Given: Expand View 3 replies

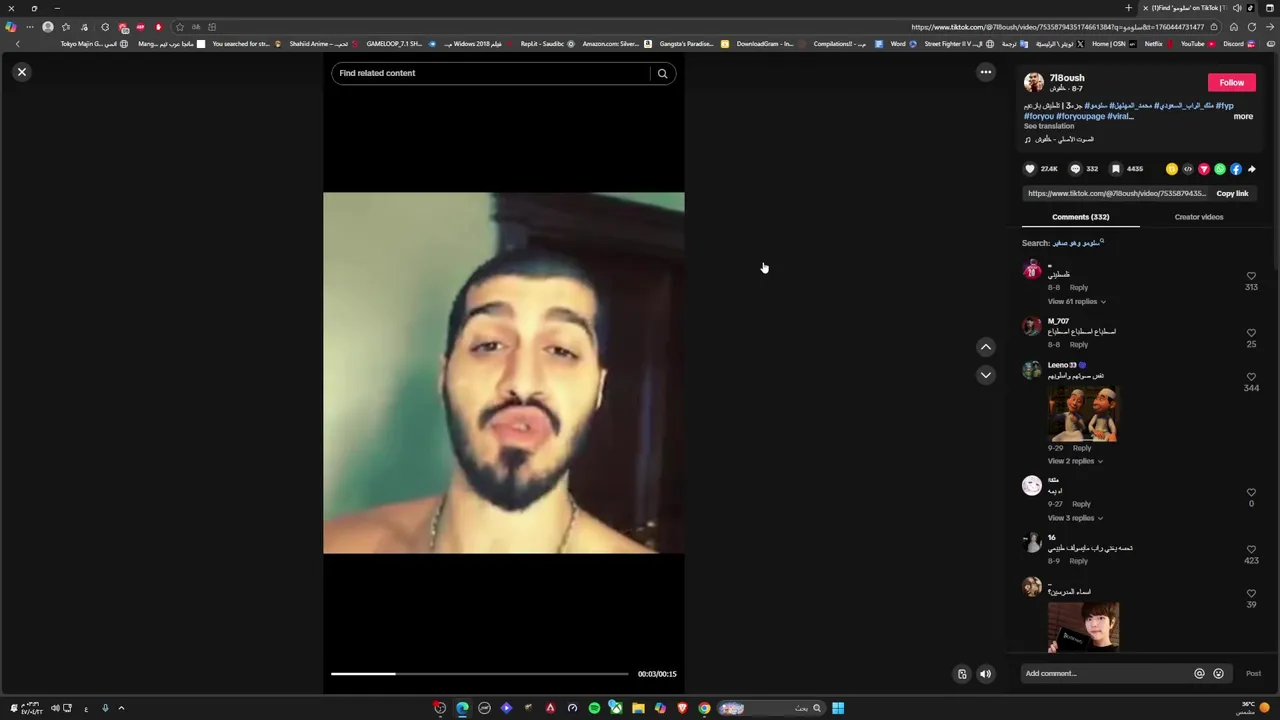Looking at the screenshot, I should point(1075,518).
